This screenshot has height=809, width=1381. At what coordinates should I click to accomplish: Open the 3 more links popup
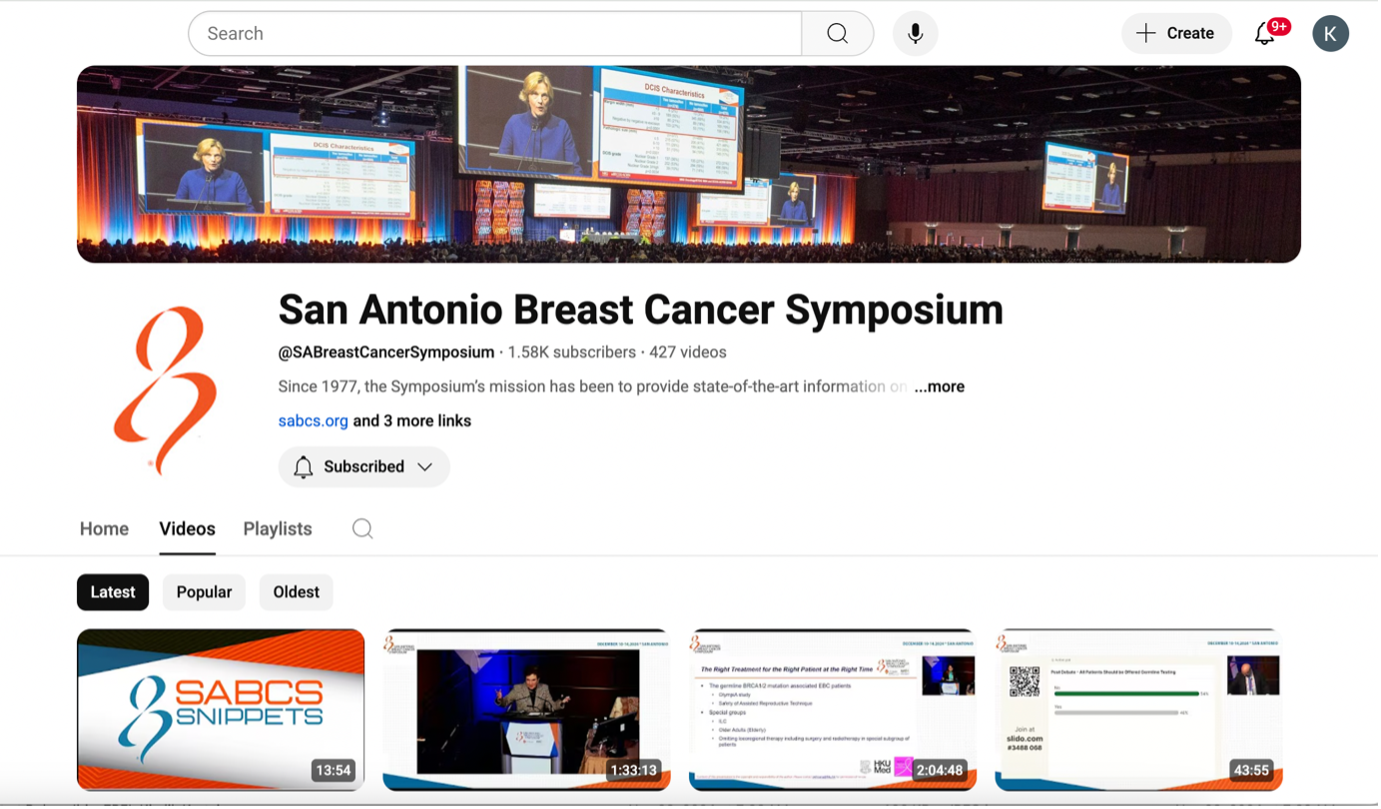tap(412, 421)
